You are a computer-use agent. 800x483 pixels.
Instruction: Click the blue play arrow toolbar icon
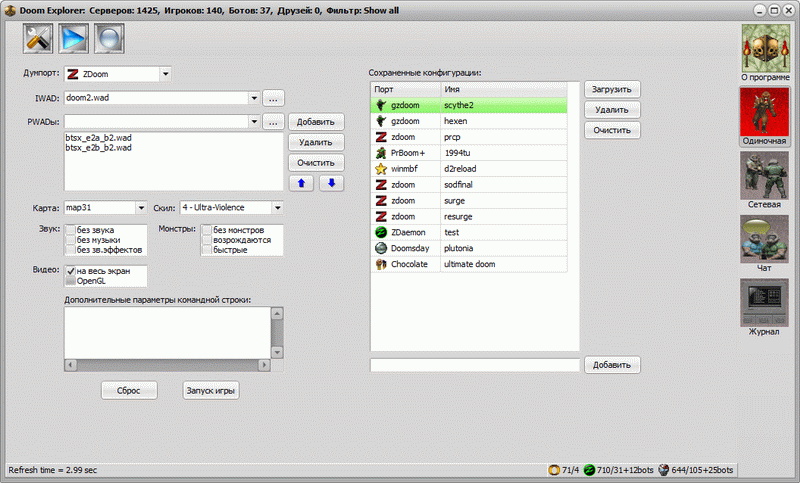pos(74,38)
